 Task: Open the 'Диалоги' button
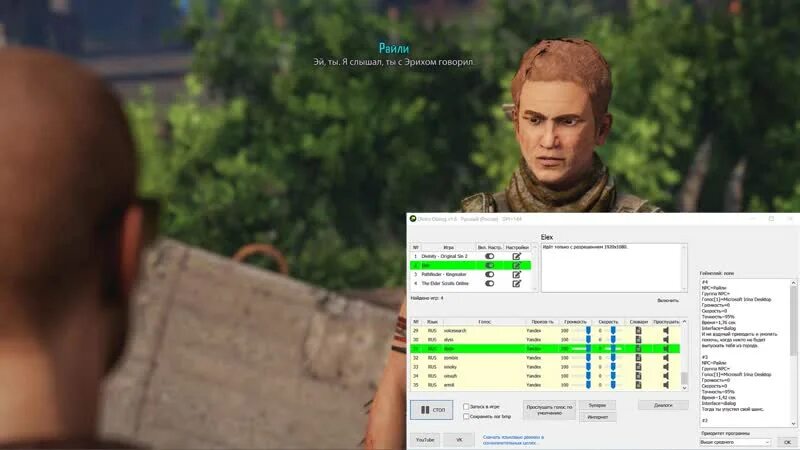(663, 405)
